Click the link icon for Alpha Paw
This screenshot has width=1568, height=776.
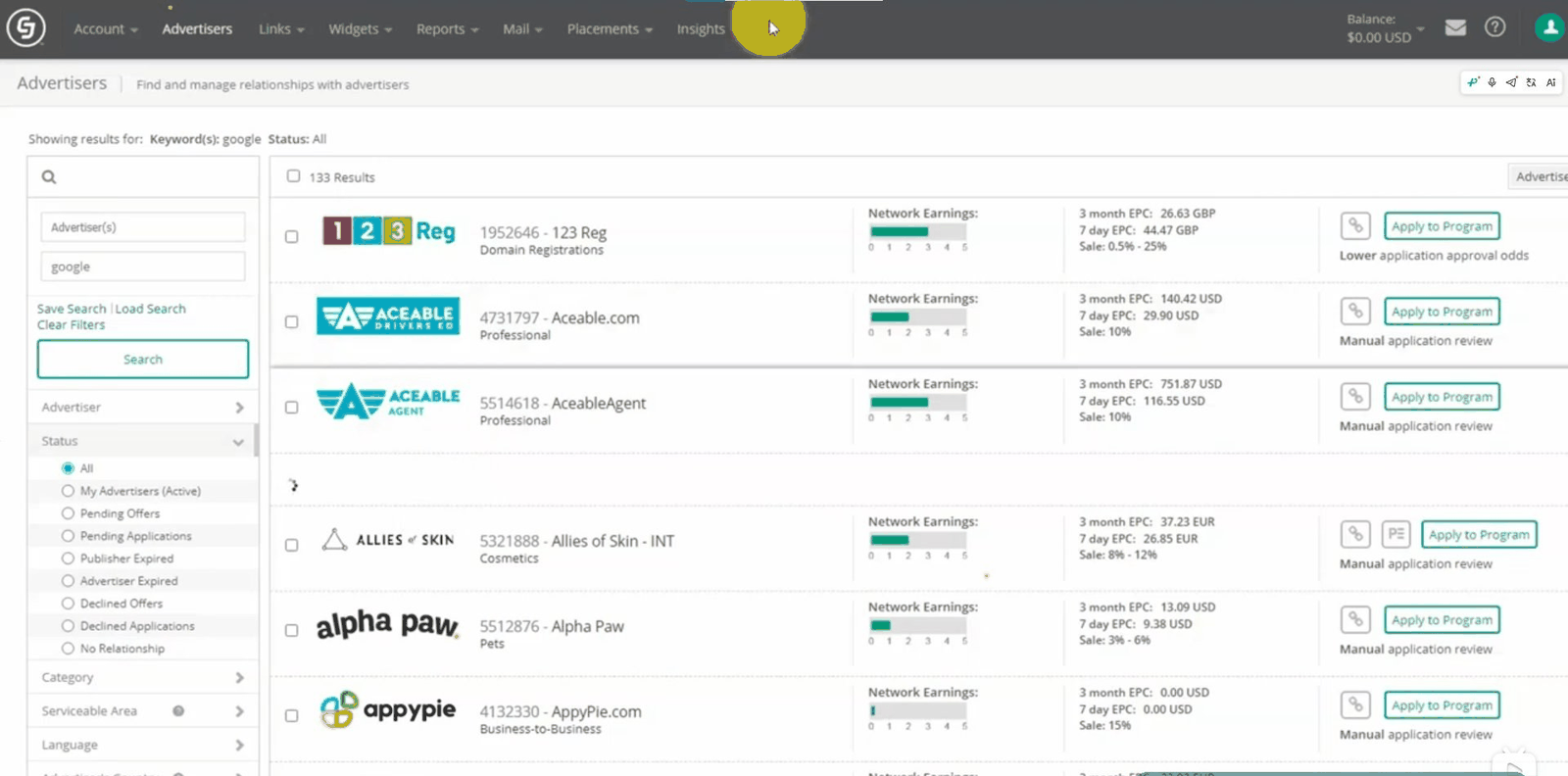(x=1355, y=620)
